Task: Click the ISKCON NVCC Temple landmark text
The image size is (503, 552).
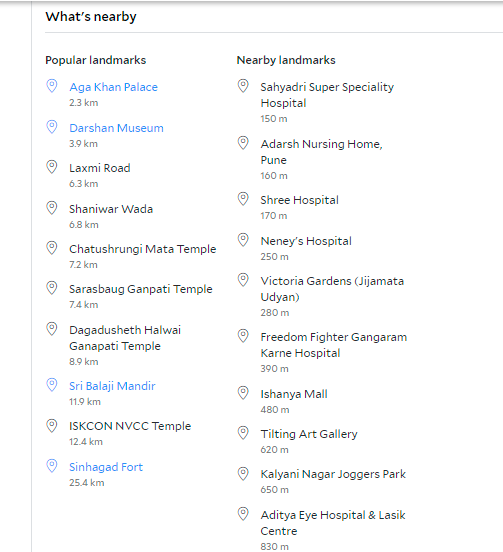Action: 130,426
